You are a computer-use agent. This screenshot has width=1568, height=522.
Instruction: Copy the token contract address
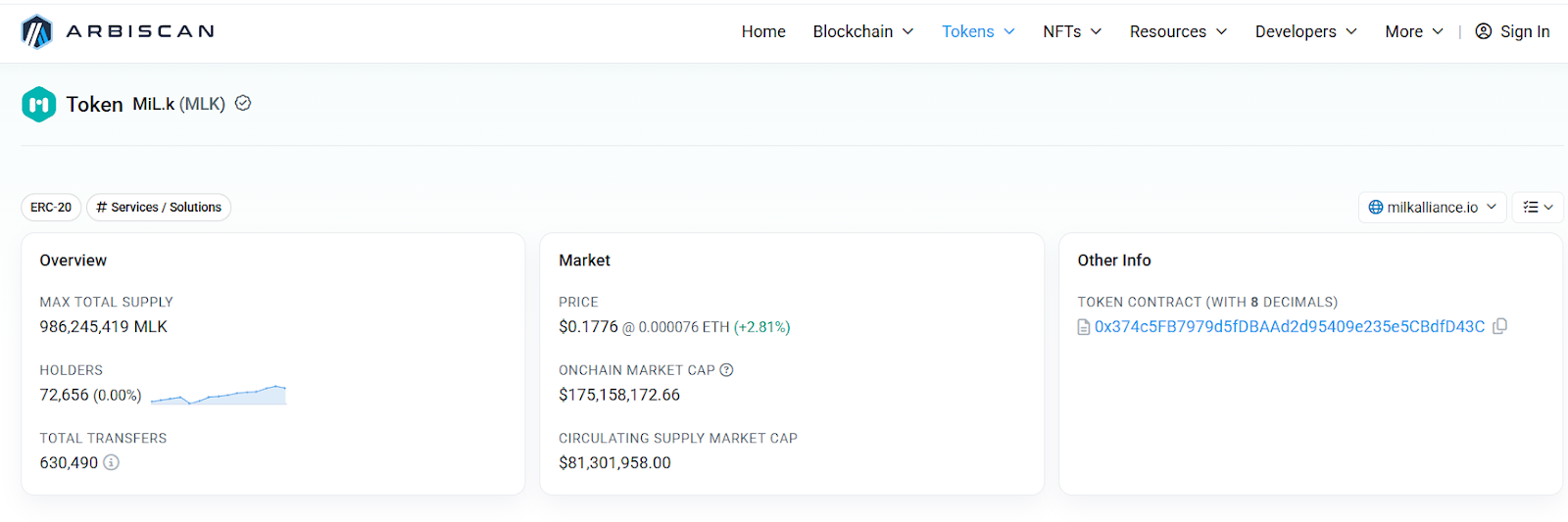click(x=1499, y=326)
